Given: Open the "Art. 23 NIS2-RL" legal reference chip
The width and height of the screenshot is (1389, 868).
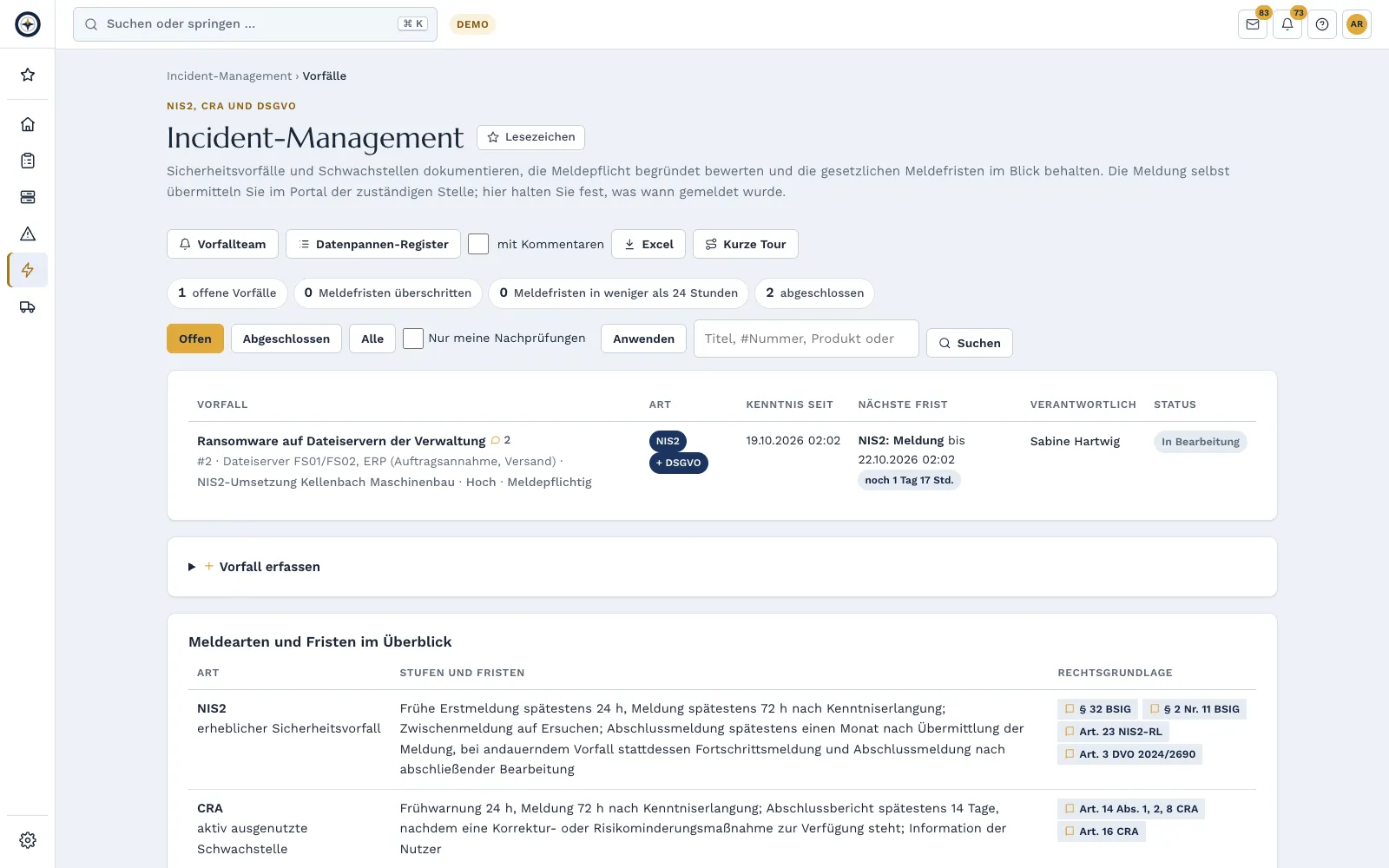Looking at the screenshot, I should tap(1113, 732).
